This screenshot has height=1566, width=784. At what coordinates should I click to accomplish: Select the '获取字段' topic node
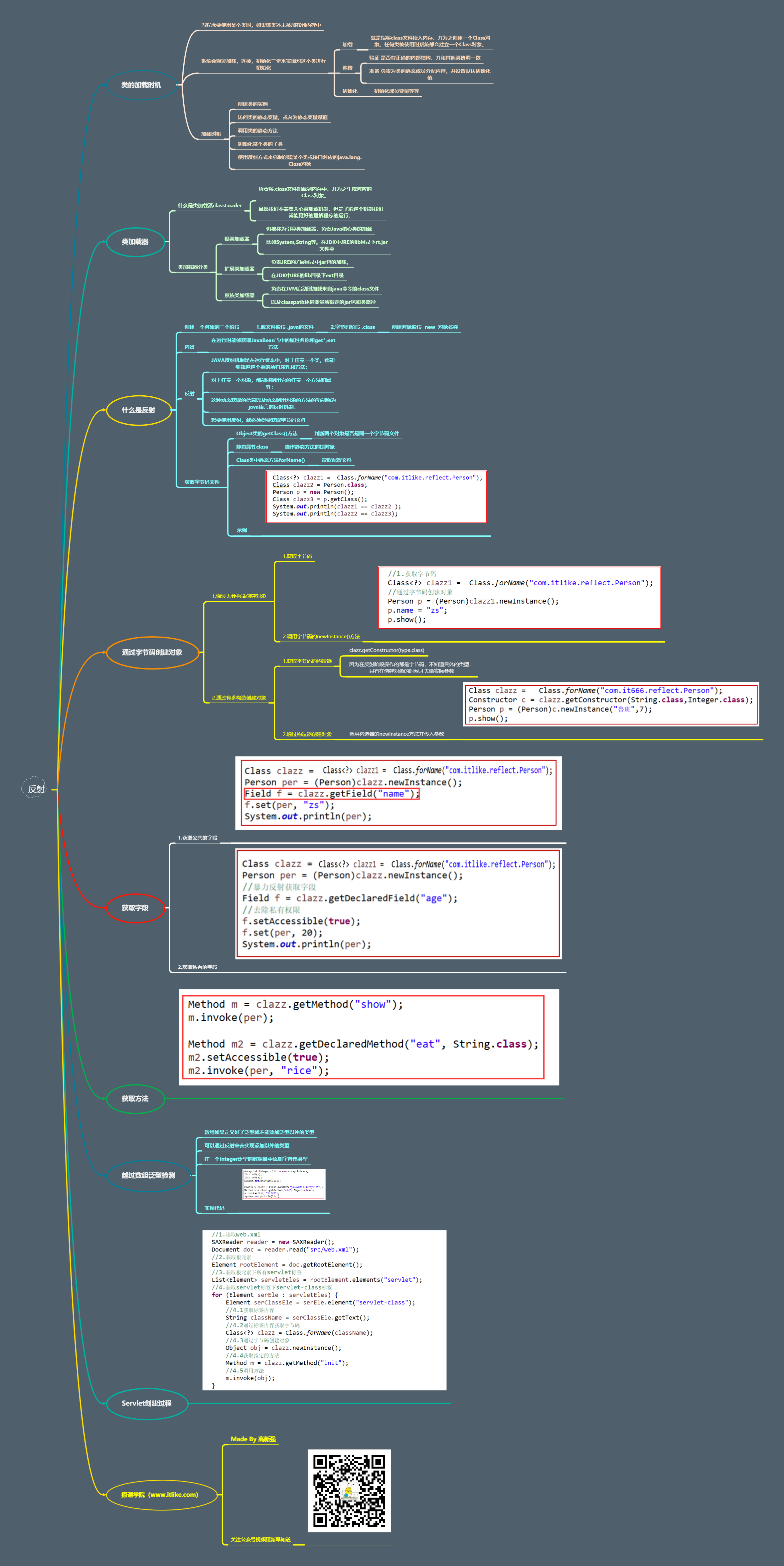pyautogui.click(x=135, y=908)
